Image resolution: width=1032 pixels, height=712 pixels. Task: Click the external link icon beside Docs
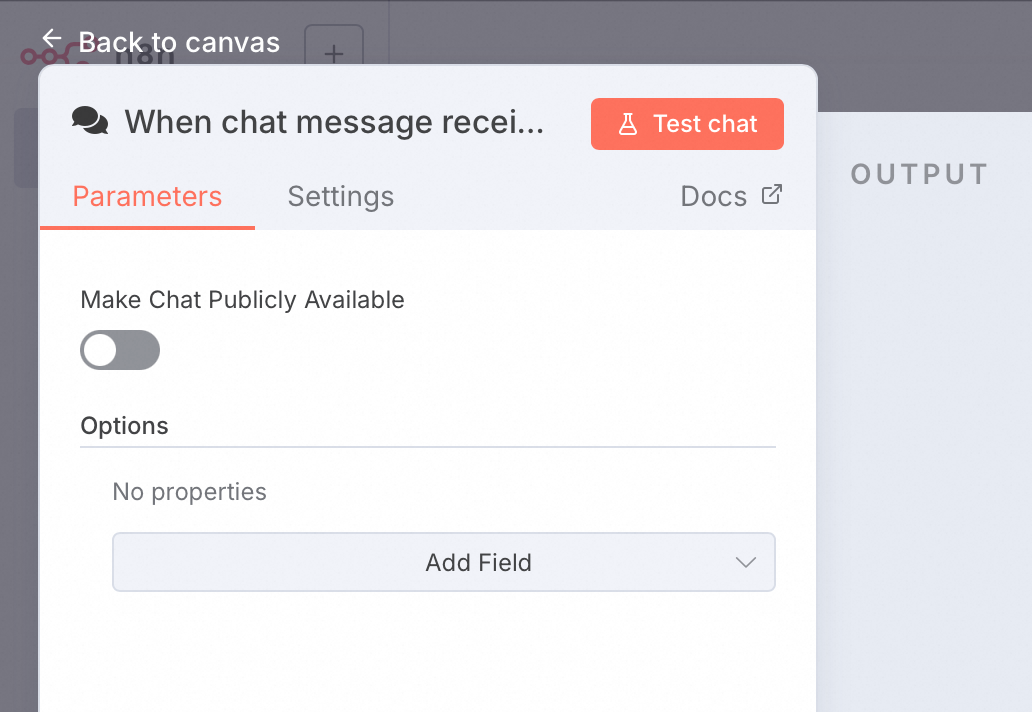tap(771, 194)
